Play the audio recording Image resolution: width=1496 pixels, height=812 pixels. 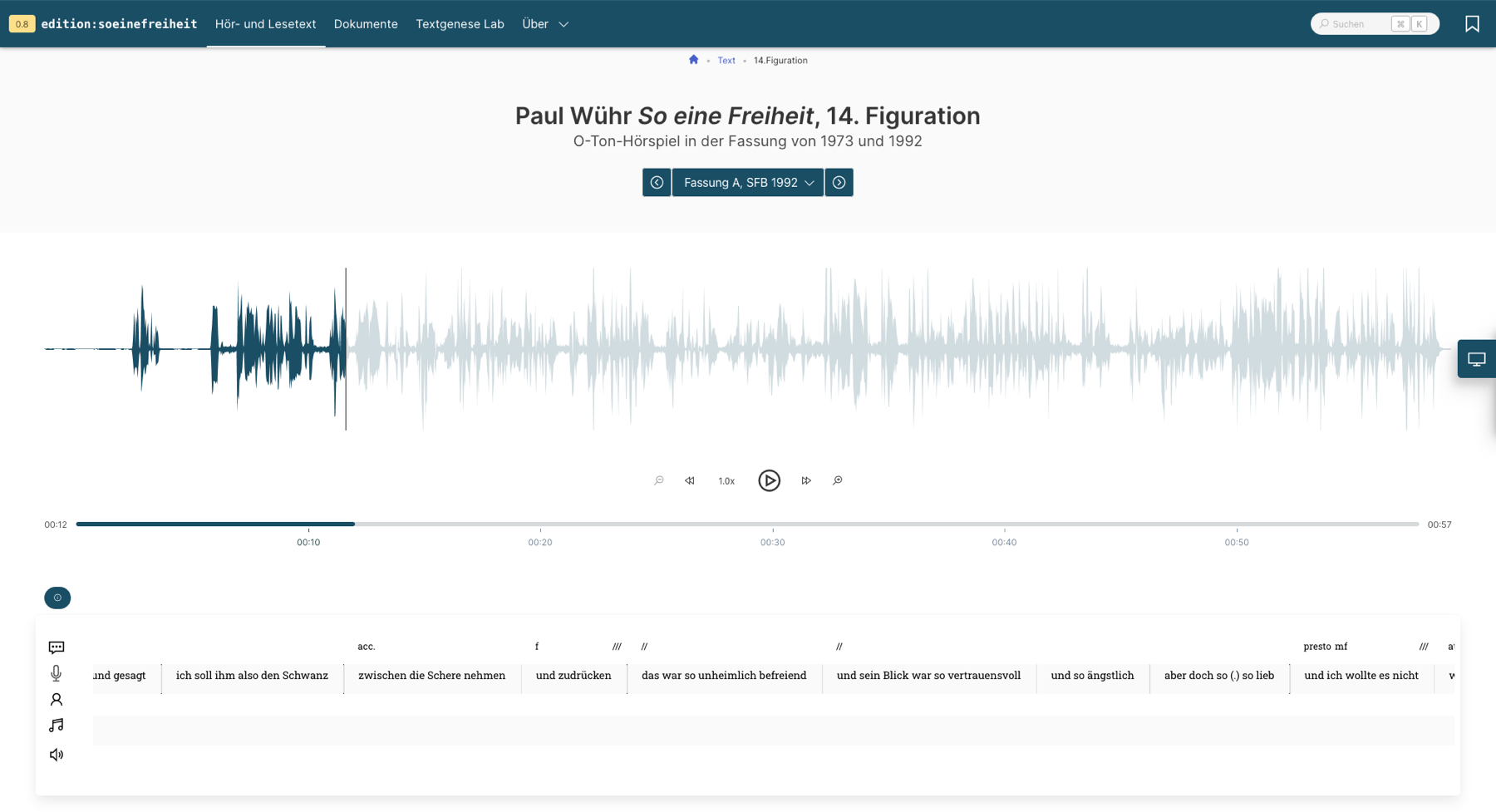(x=770, y=480)
